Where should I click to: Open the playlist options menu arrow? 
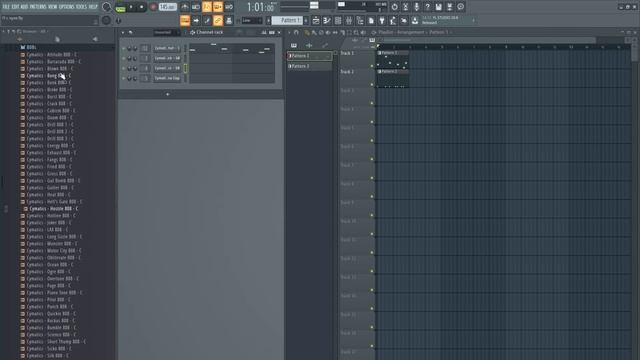(289, 32)
